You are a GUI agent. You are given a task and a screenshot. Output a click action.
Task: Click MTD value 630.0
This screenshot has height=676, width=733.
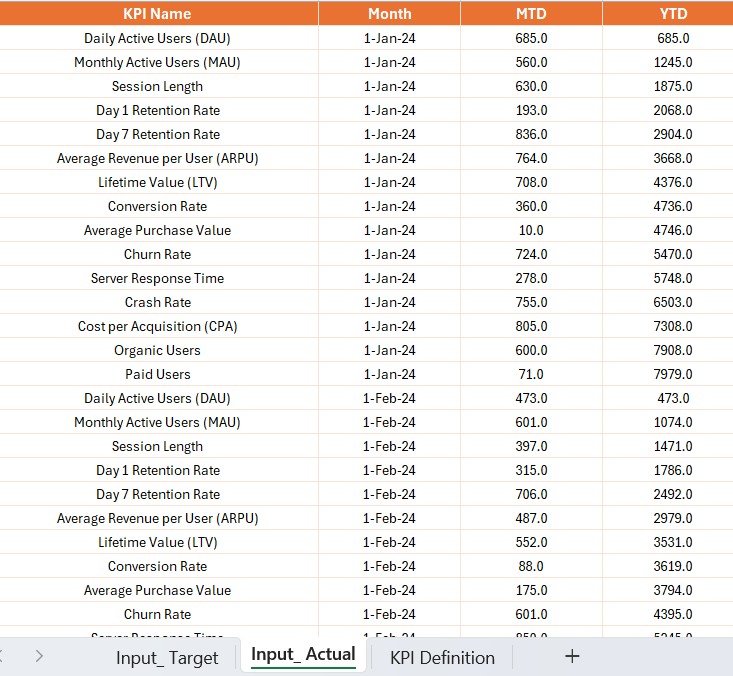[x=531, y=86]
